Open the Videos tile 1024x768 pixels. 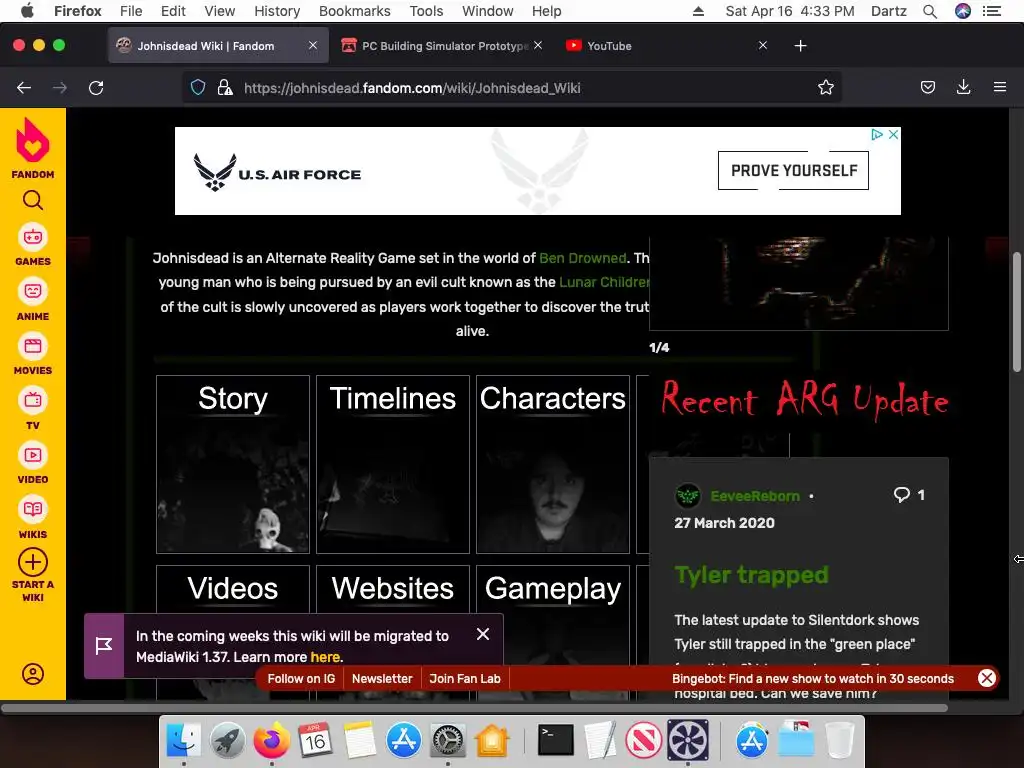(x=232, y=589)
